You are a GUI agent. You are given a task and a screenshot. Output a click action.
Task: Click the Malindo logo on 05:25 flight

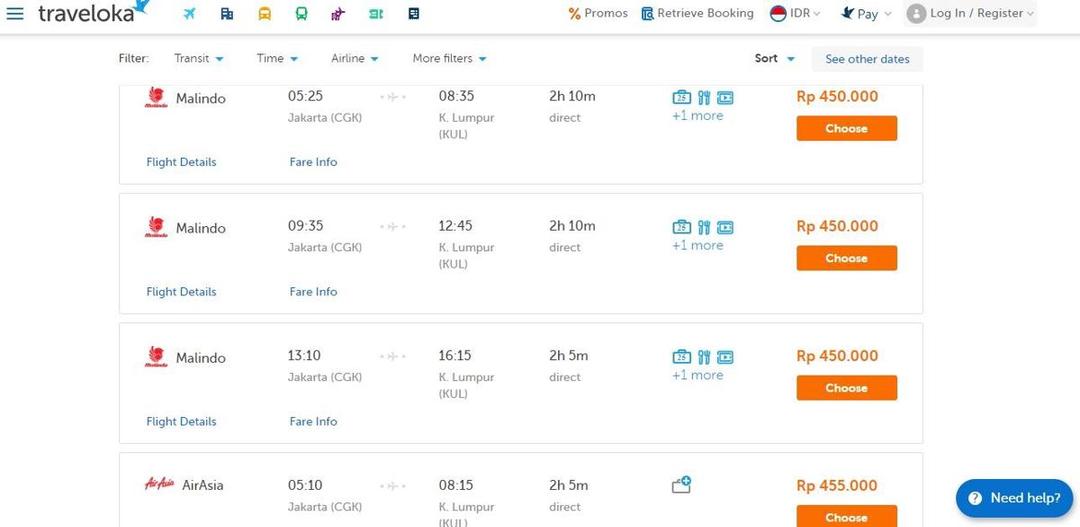tap(156, 98)
